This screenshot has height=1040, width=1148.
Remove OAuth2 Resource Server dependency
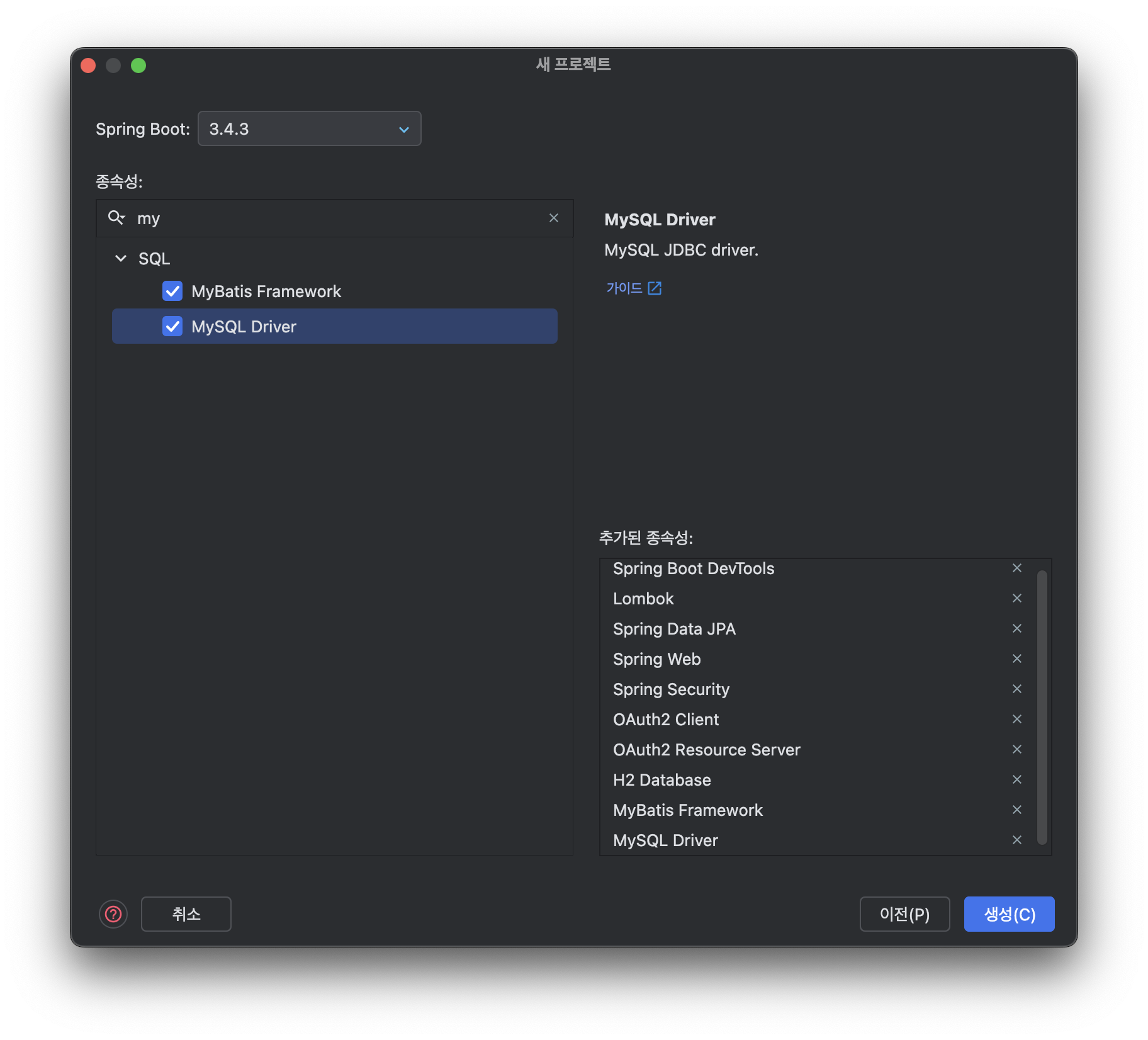1016,749
